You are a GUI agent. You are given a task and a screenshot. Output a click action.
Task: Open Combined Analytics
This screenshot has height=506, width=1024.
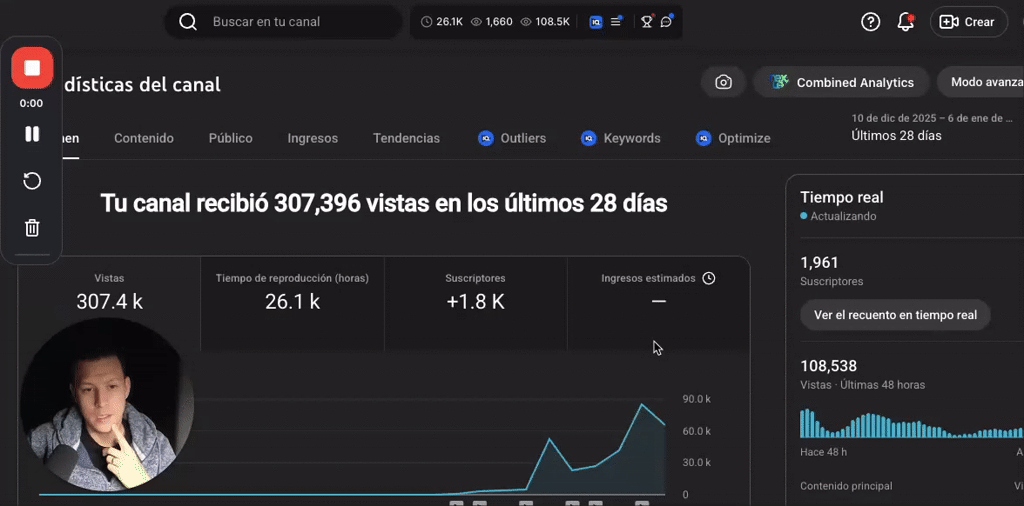click(841, 82)
